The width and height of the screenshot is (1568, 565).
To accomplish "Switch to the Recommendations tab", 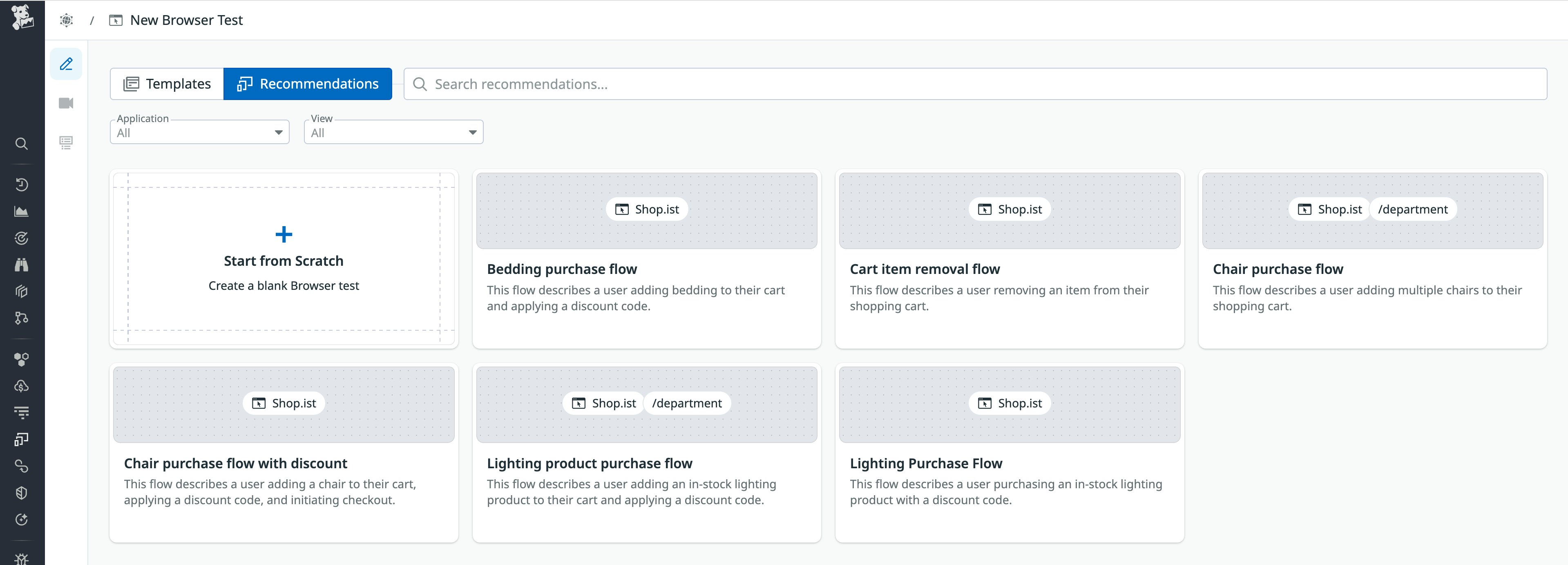I will coord(307,83).
